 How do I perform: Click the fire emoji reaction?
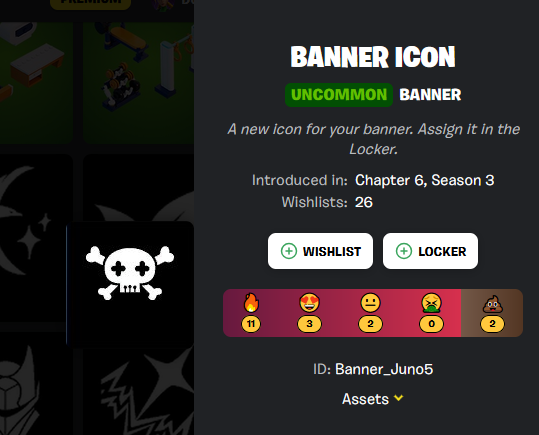point(251,303)
